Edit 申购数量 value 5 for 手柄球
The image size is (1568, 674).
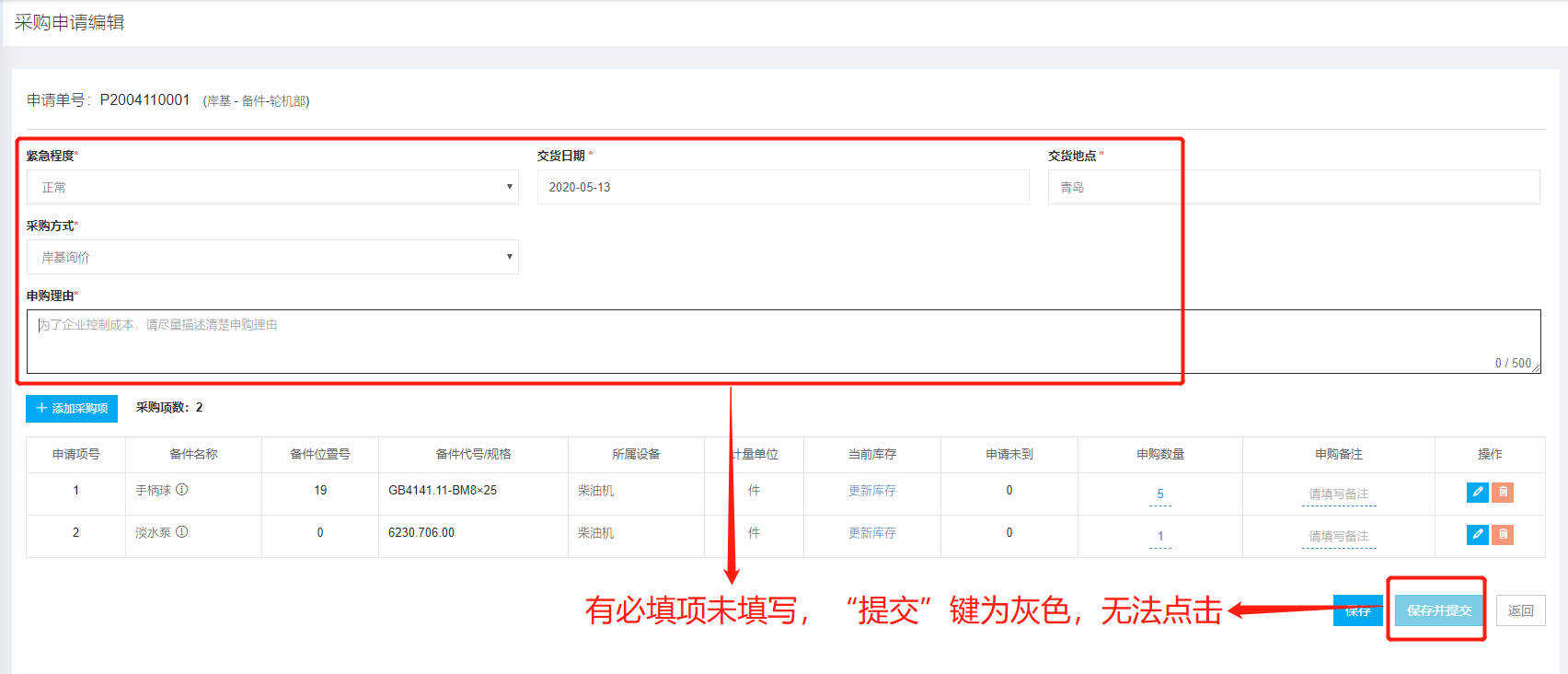(1160, 494)
